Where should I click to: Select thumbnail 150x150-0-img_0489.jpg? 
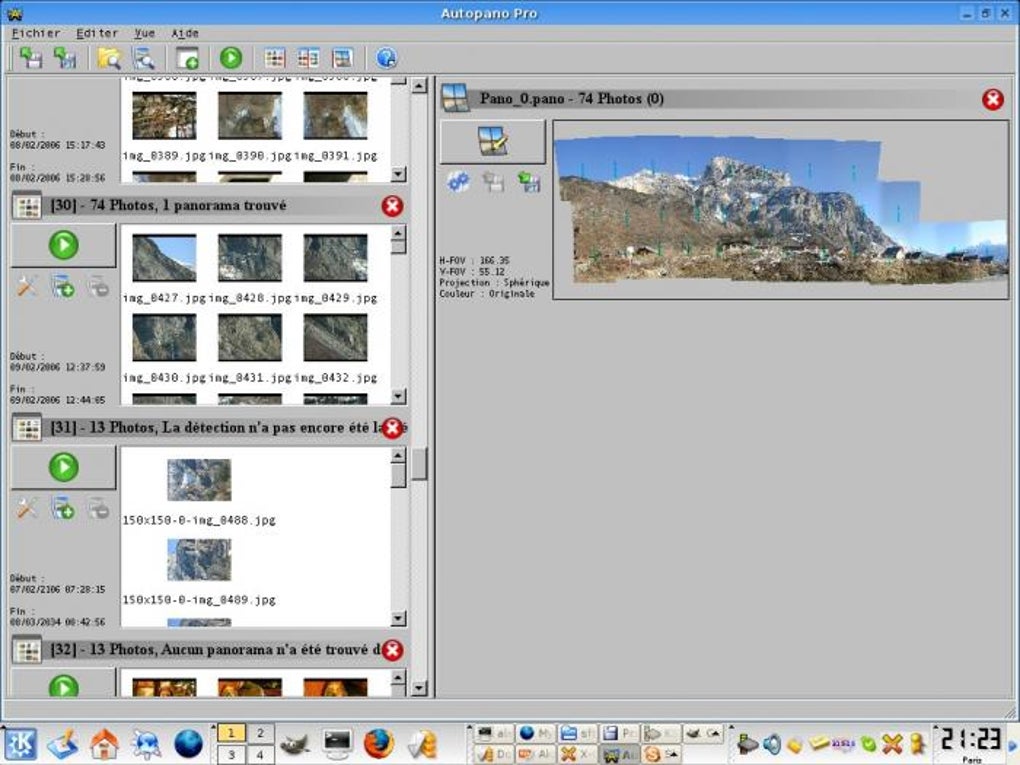(199, 559)
